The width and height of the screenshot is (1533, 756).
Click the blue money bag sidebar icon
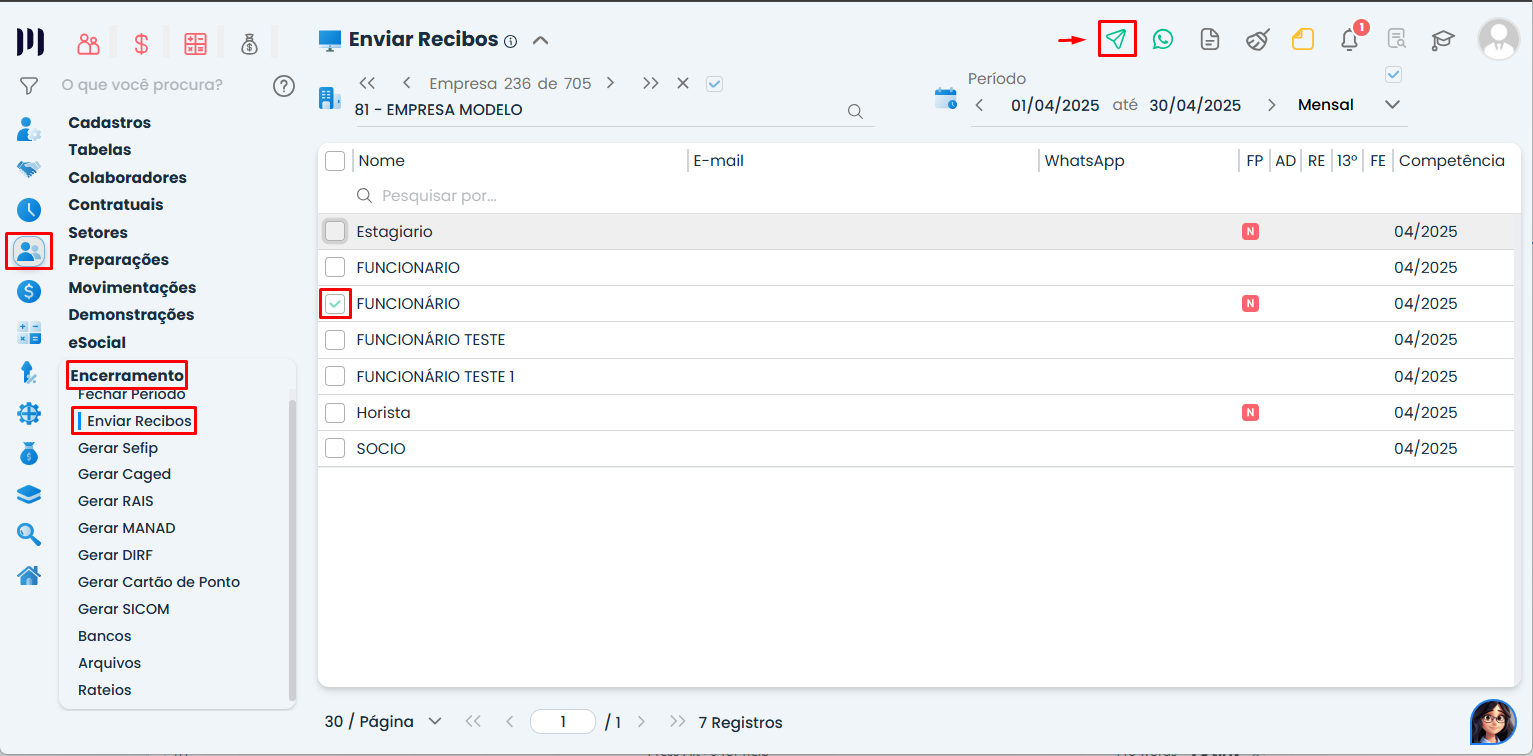29,454
